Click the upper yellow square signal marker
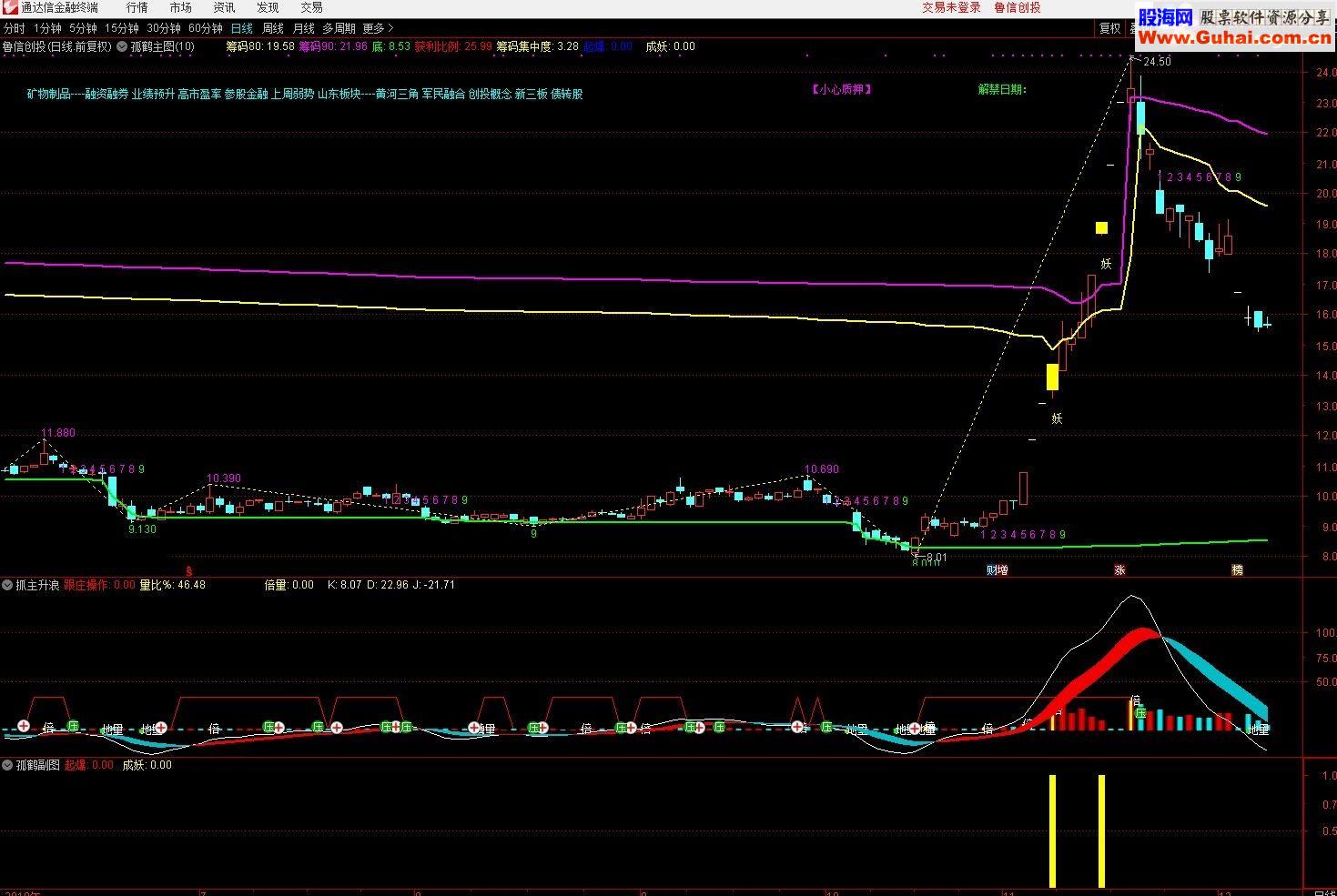Viewport: 1337px width, 896px height. click(x=1101, y=227)
